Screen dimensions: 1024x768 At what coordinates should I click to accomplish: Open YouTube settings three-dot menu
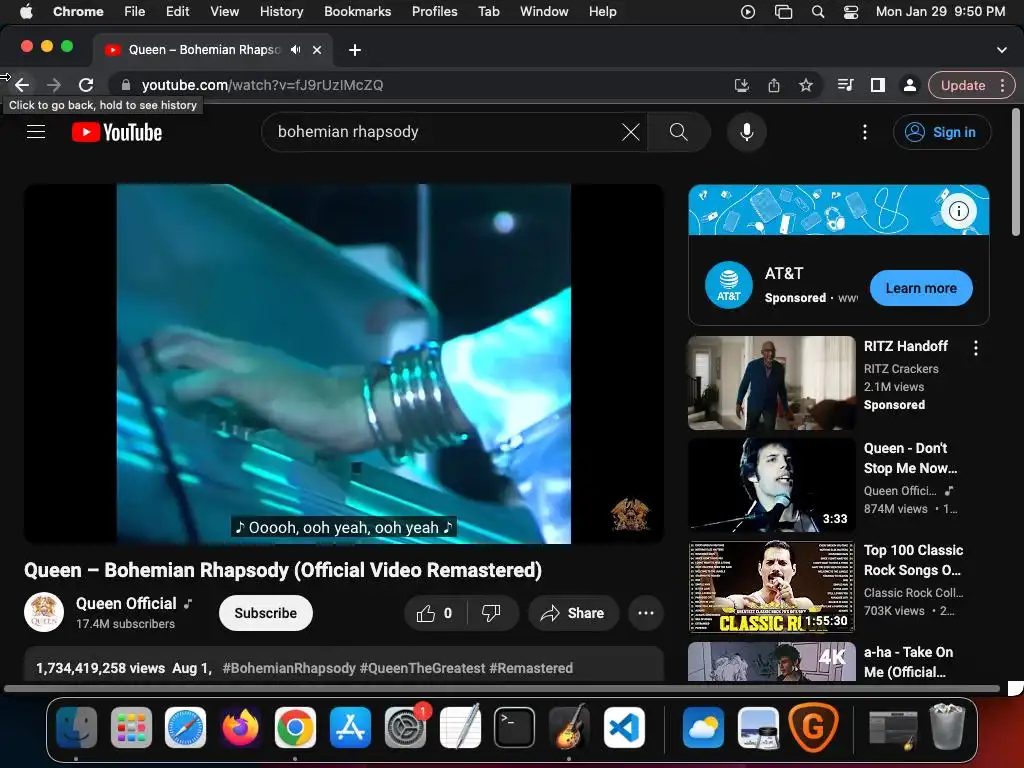click(865, 132)
